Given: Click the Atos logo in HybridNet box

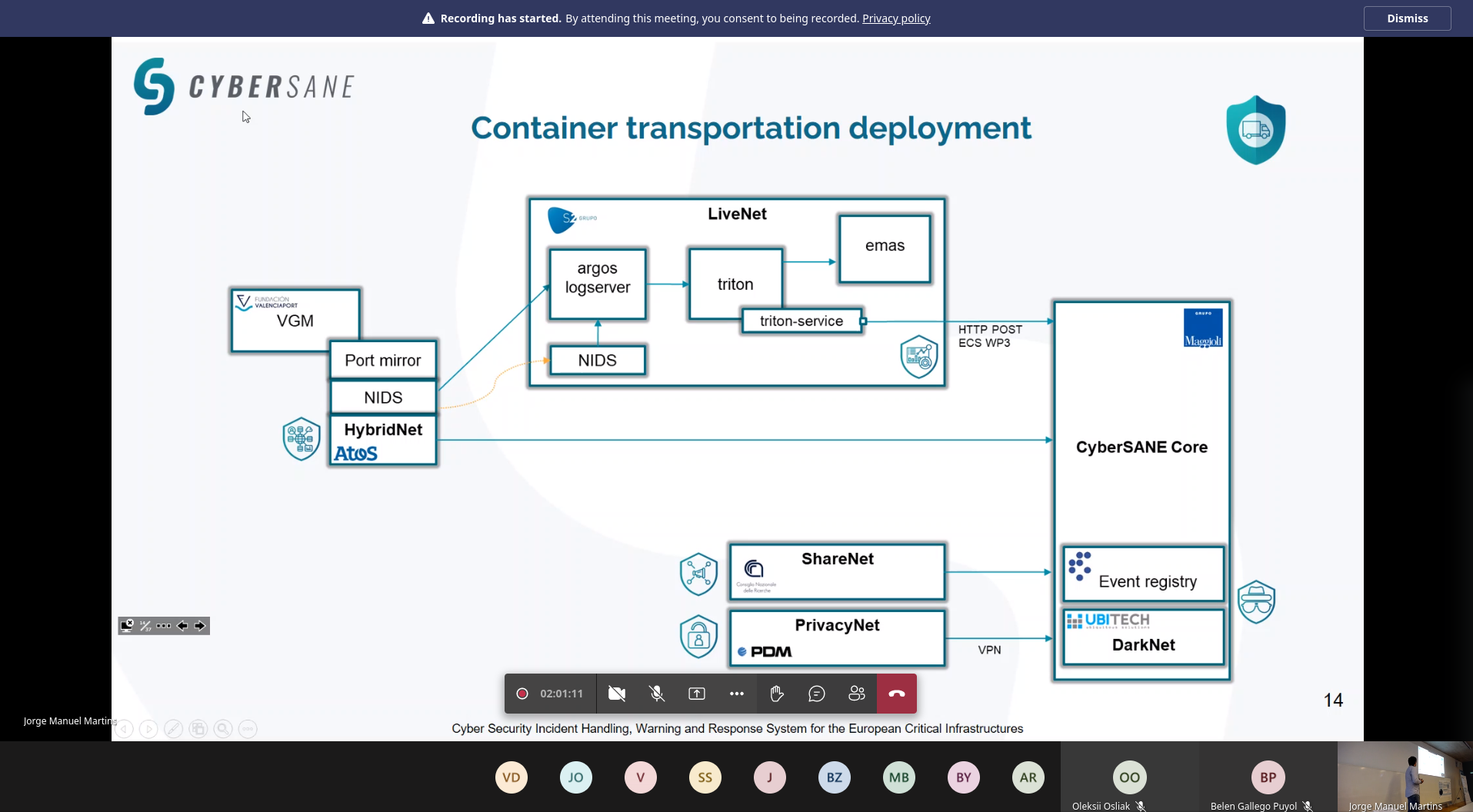Looking at the screenshot, I should [x=355, y=454].
